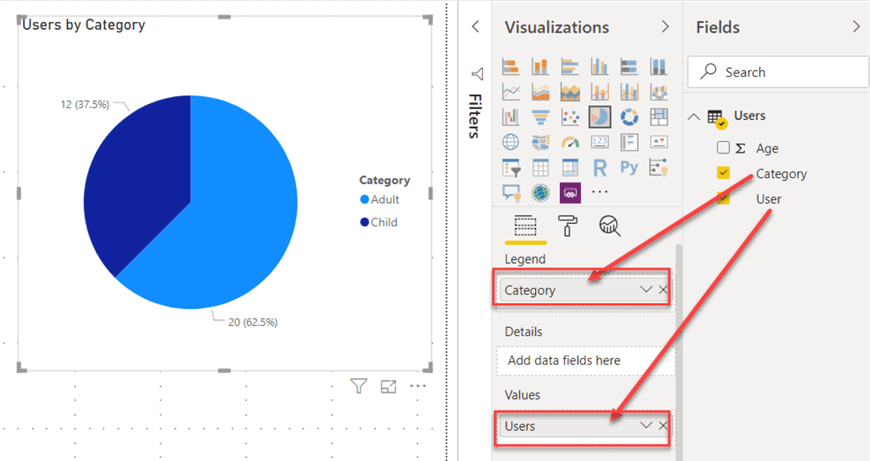The height and width of the screenshot is (461, 870).
Task: Select the Stacked bar chart visual
Action: [510, 67]
